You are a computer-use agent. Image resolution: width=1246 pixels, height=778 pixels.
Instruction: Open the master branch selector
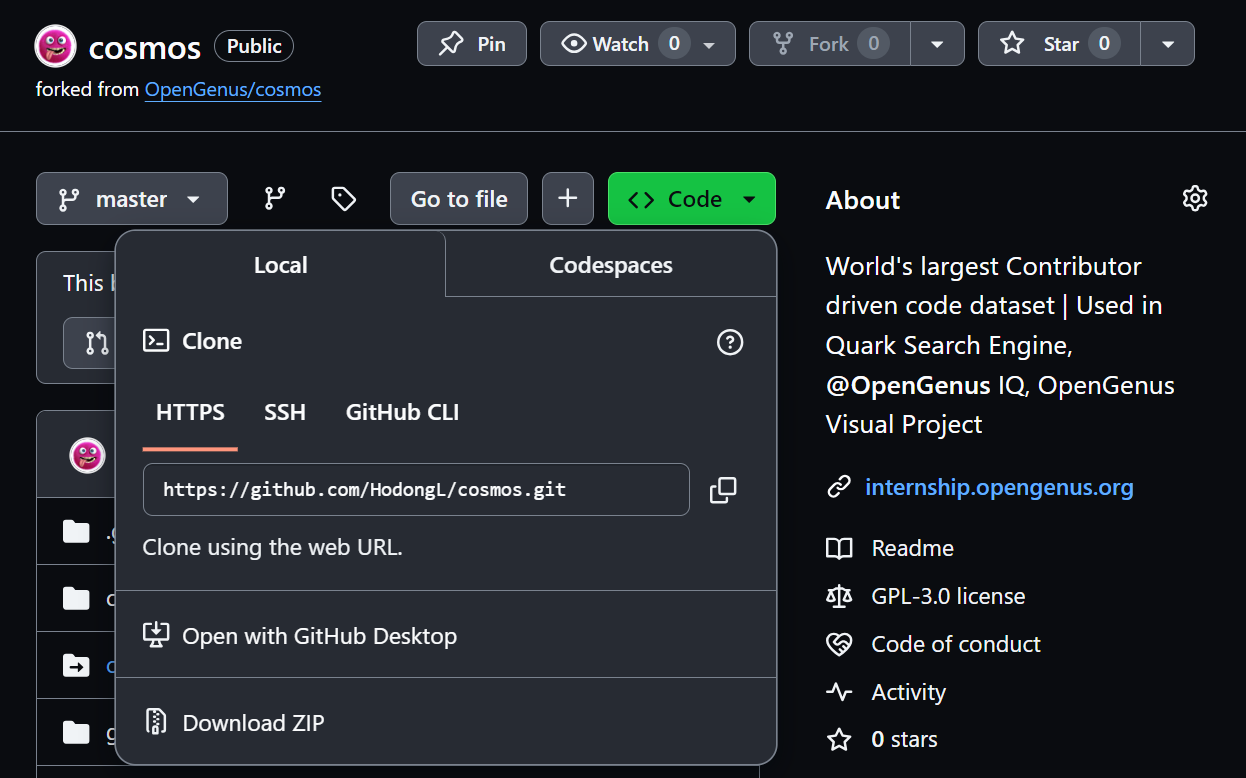(132, 199)
